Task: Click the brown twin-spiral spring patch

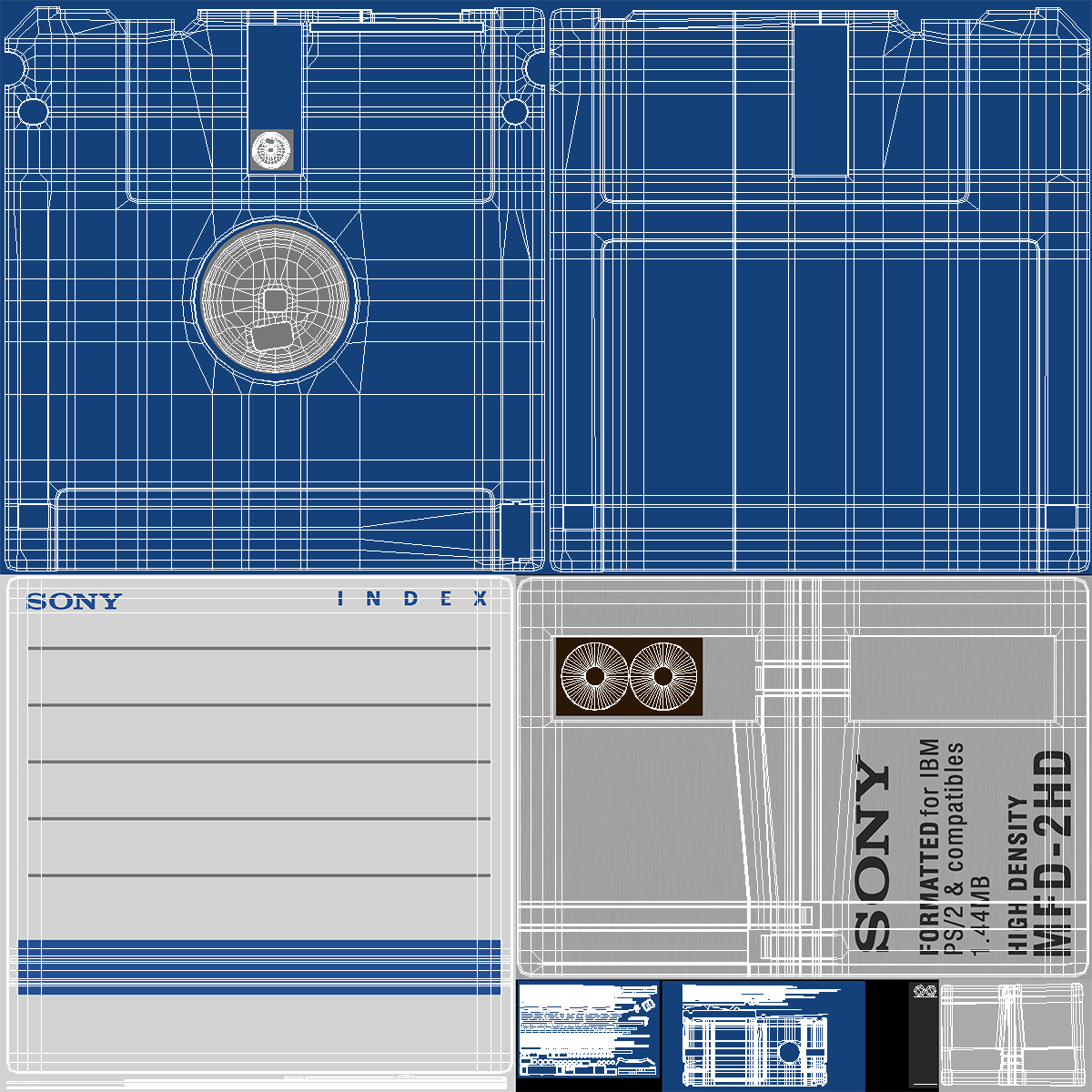Action: click(x=629, y=676)
